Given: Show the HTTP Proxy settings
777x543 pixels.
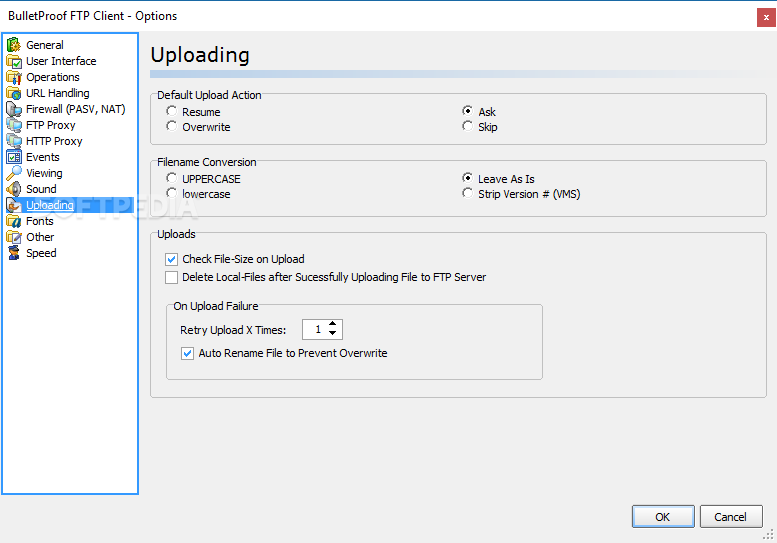Looking at the screenshot, I should pos(54,141).
